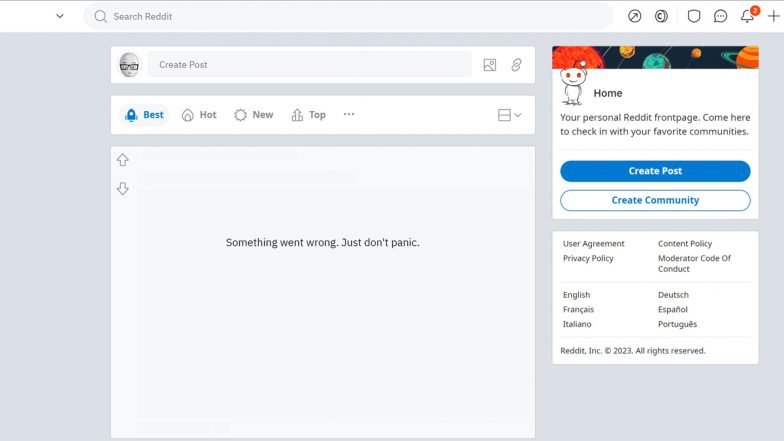Select Español language link
This screenshot has height=441, width=784.
coord(672,310)
